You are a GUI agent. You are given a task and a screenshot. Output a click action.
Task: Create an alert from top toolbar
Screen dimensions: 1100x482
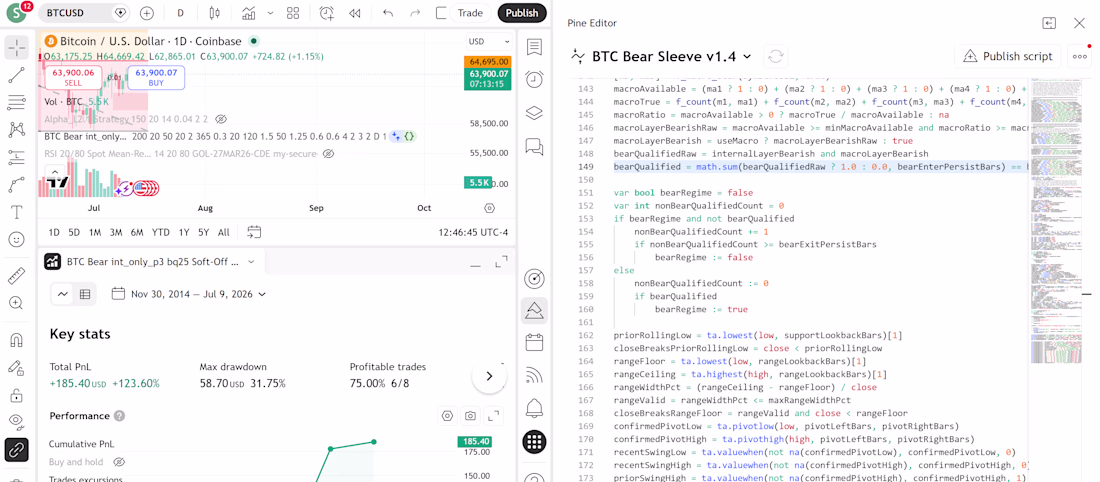(x=327, y=13)
